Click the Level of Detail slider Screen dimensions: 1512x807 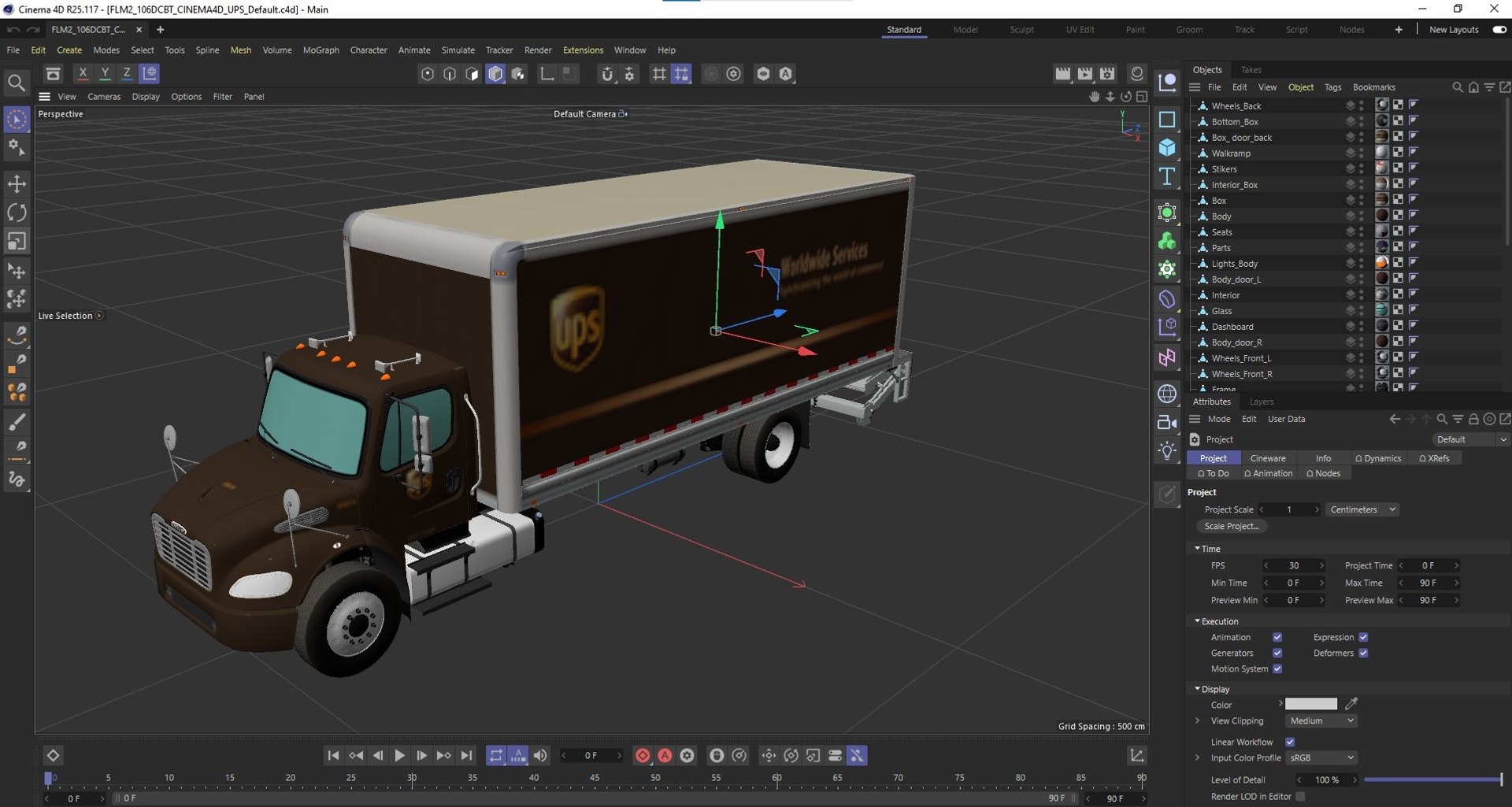[1432, 780]
